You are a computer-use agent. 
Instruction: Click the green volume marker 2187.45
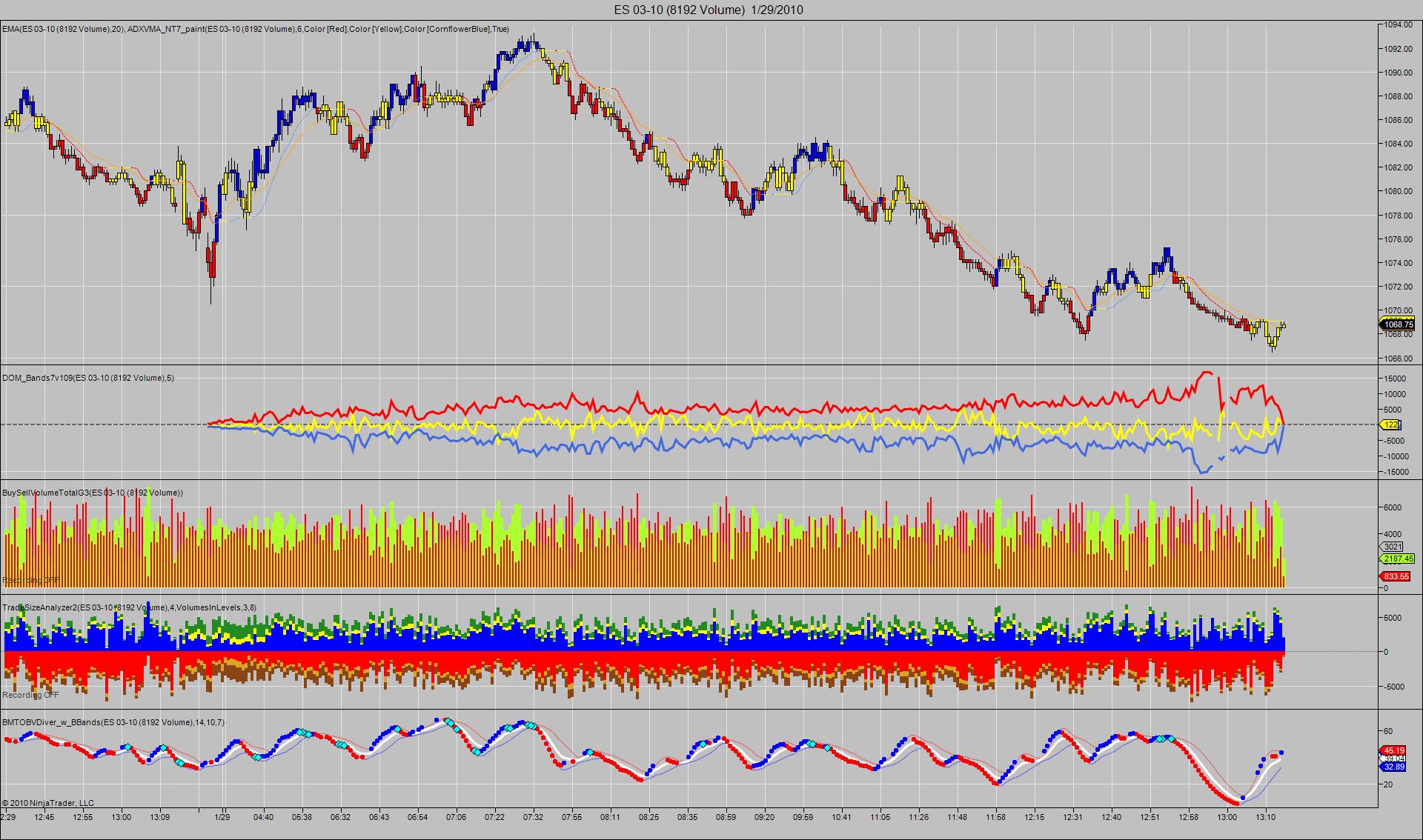(1397, 559)
